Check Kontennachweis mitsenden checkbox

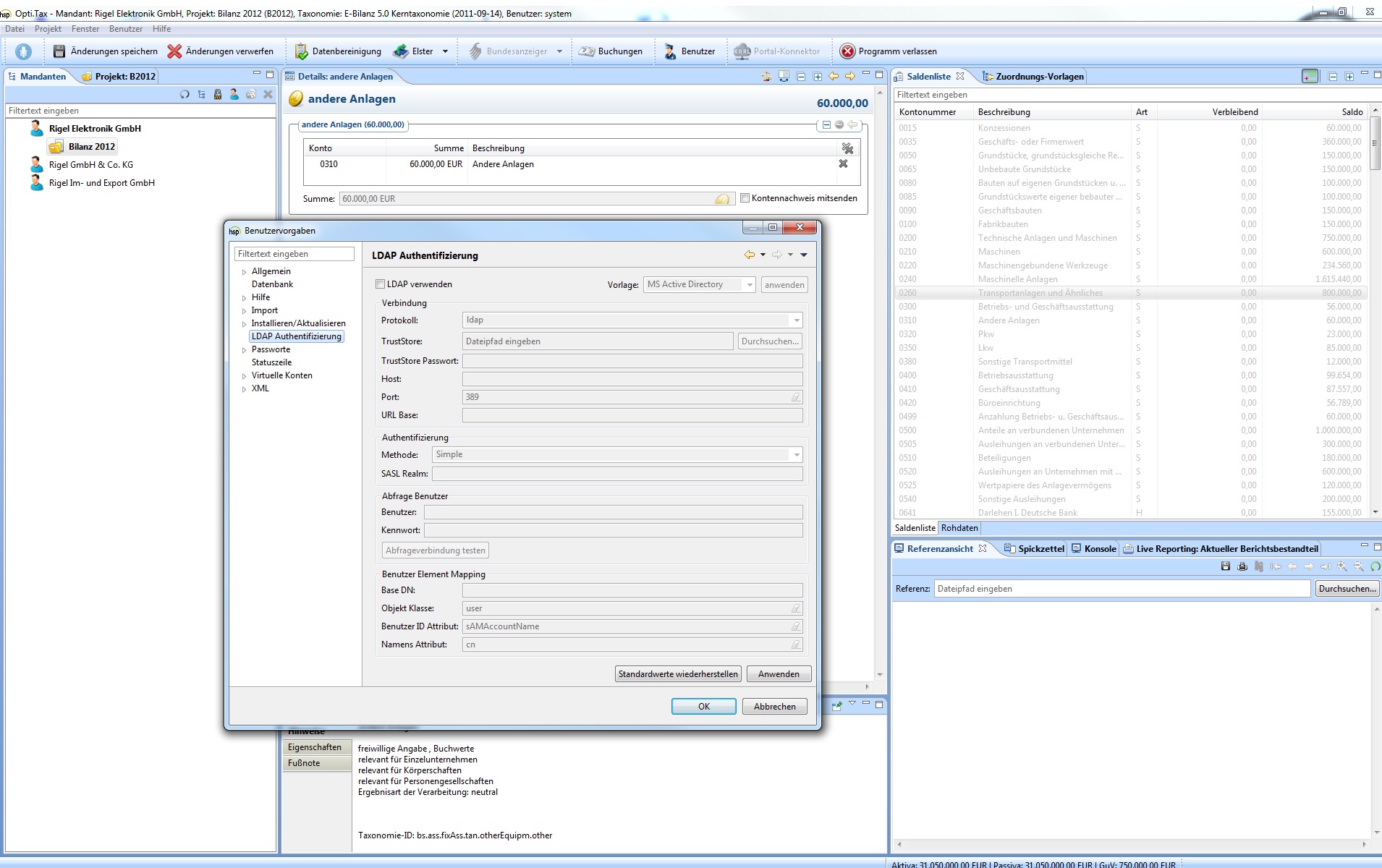coord(745,198)
